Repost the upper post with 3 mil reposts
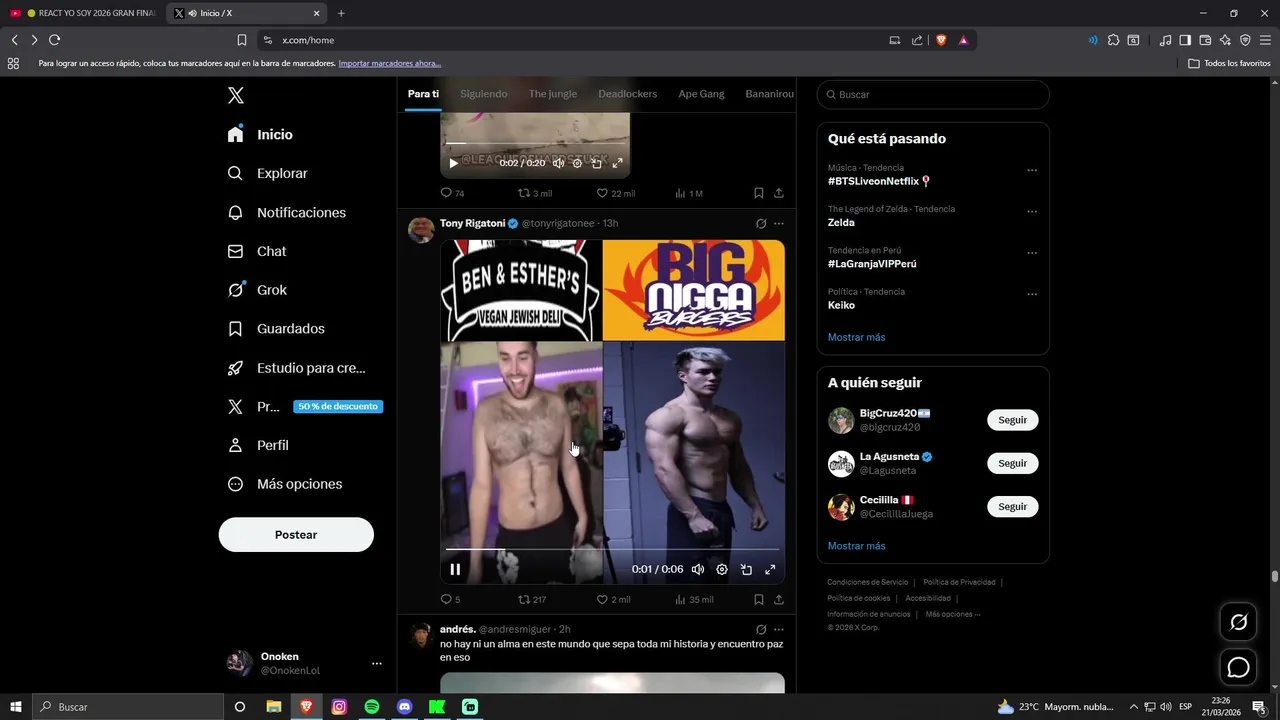This screenshot has width=1280, height=720. click(534, 193)
